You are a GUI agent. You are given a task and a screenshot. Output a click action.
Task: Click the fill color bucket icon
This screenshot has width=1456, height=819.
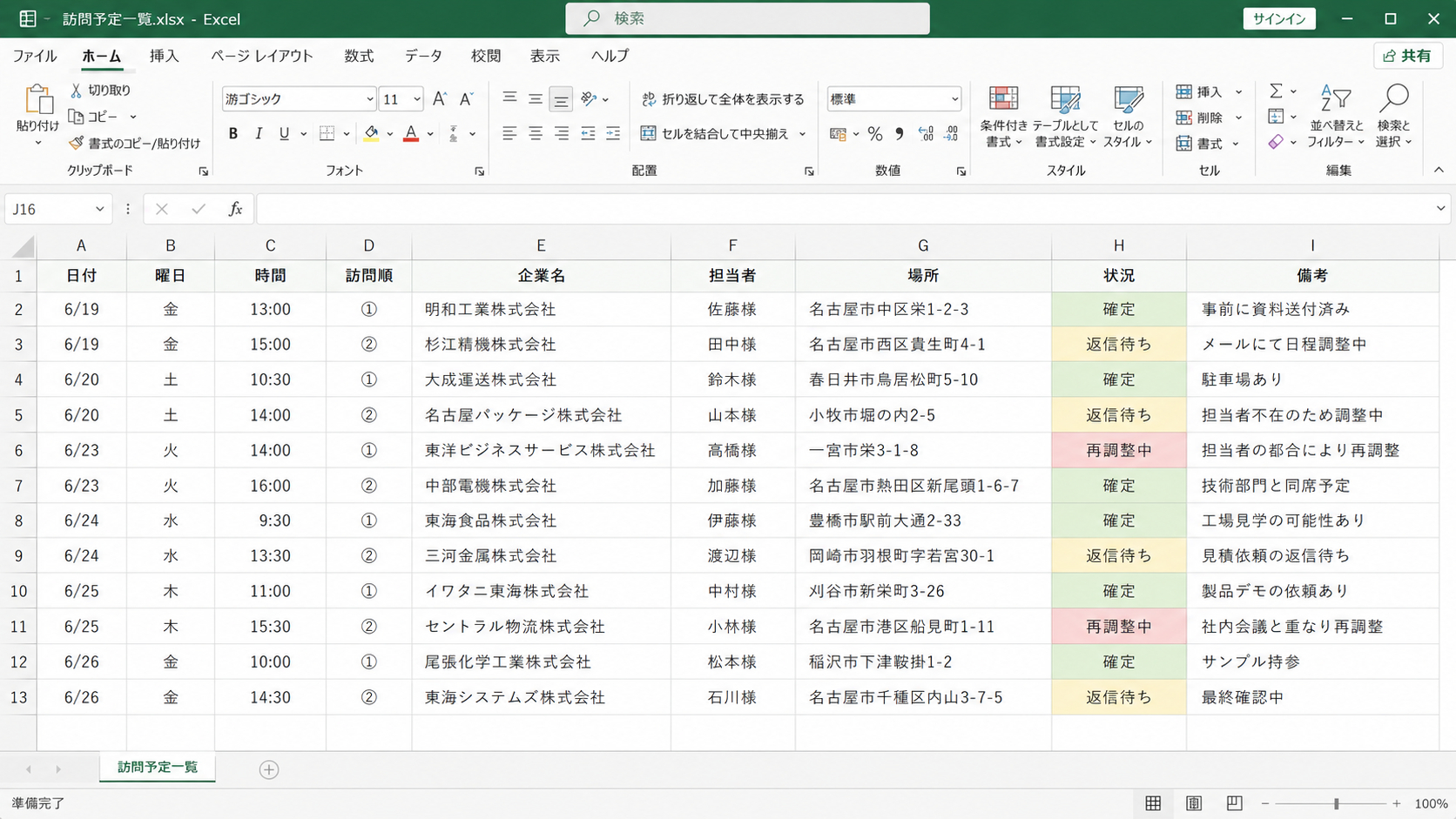(372, 133)
